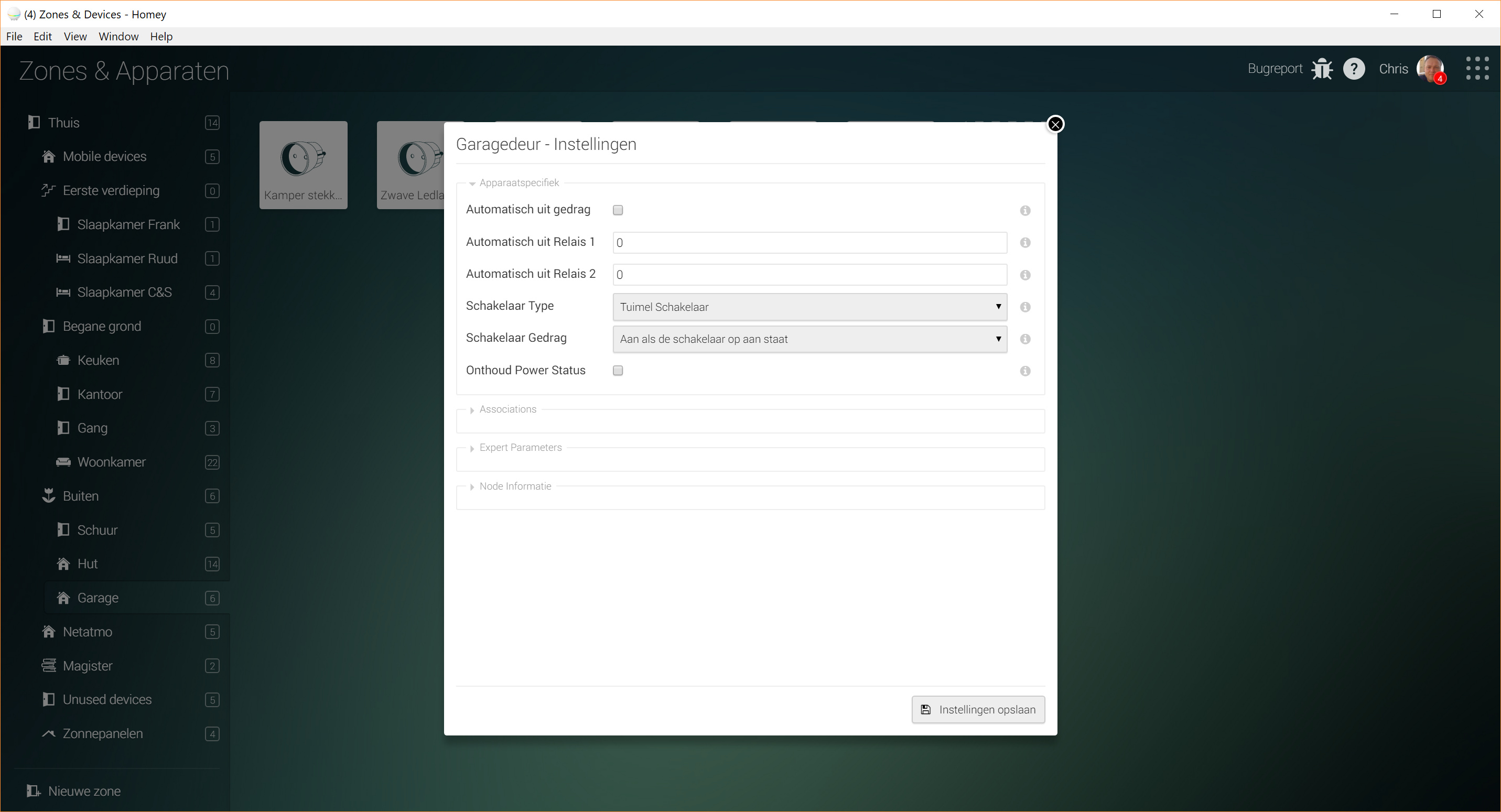Click the Automatisch uit Relais 2 field
This screenshot has width=1501, height=812.
point(809,275)
